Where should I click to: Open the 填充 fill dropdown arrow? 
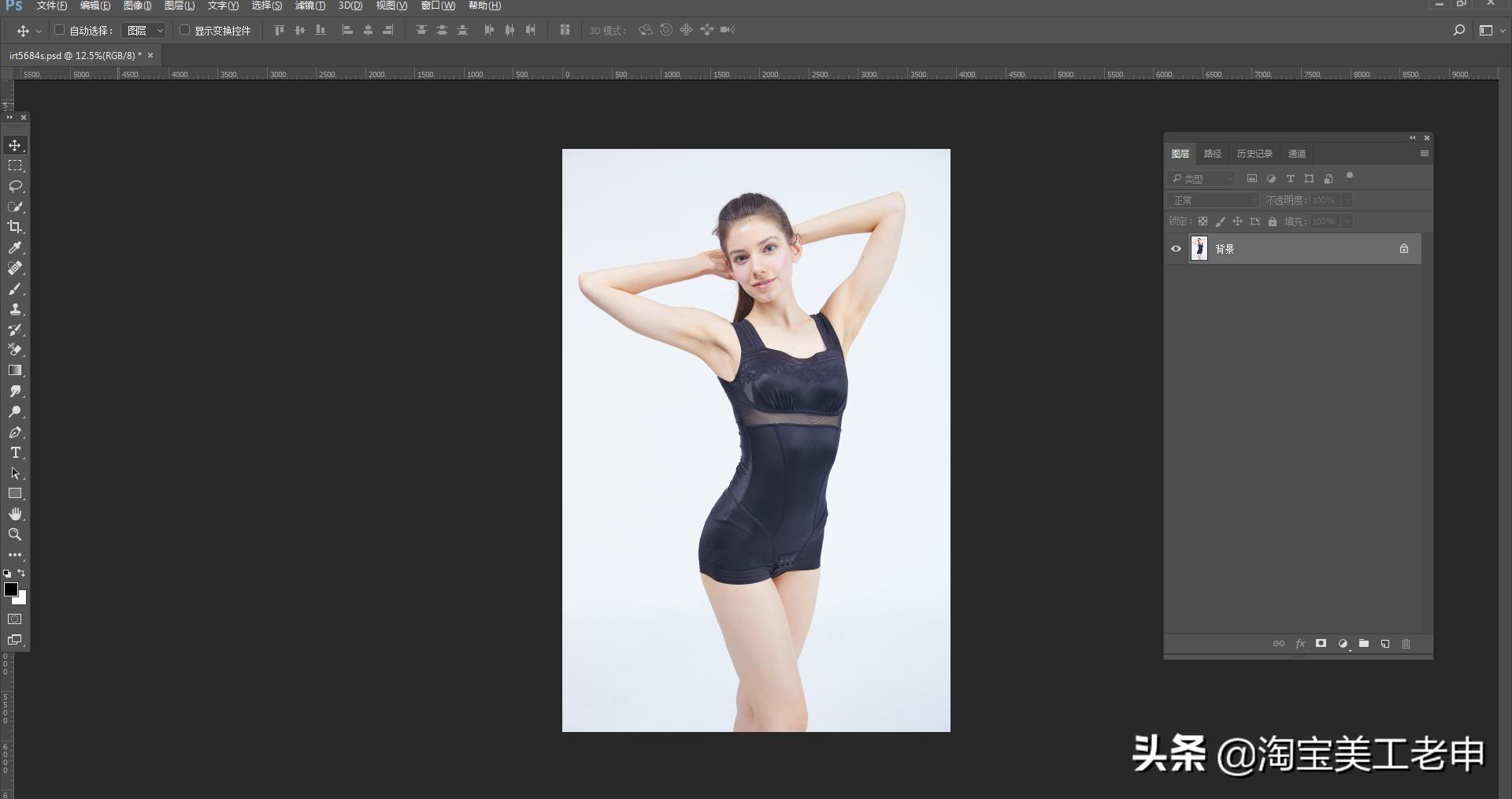1347,221
